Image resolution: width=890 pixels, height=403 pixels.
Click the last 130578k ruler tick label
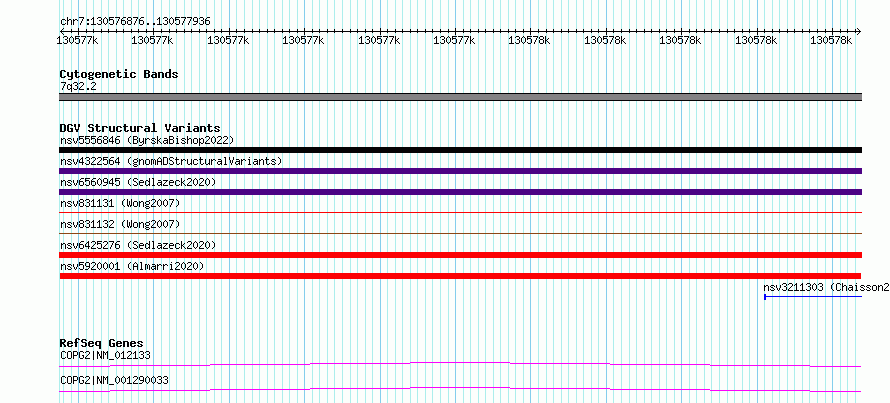pyautogui.click(x=831, y=40)
